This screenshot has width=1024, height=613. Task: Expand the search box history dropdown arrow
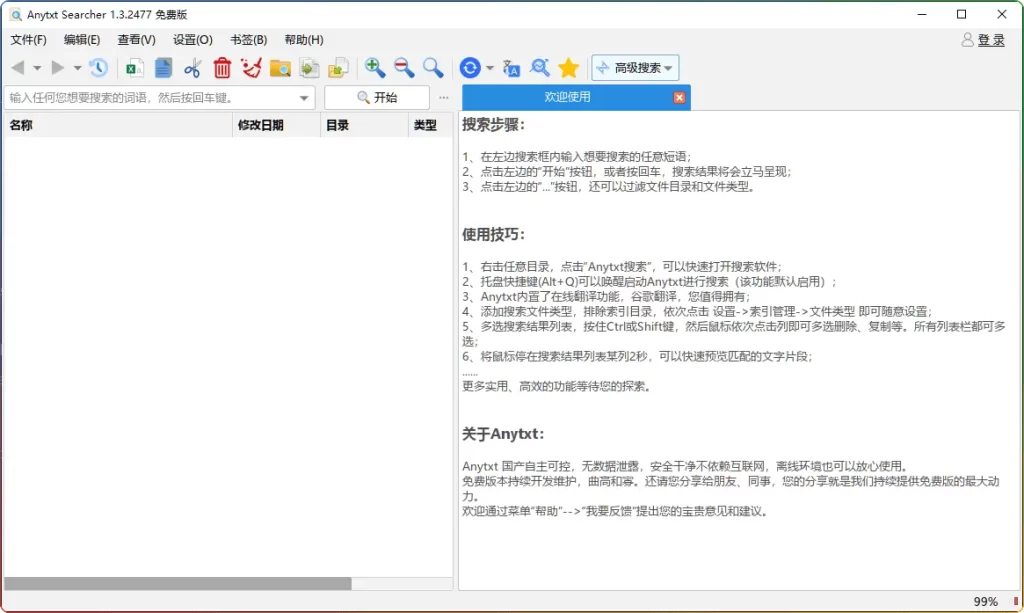[304, 98]
